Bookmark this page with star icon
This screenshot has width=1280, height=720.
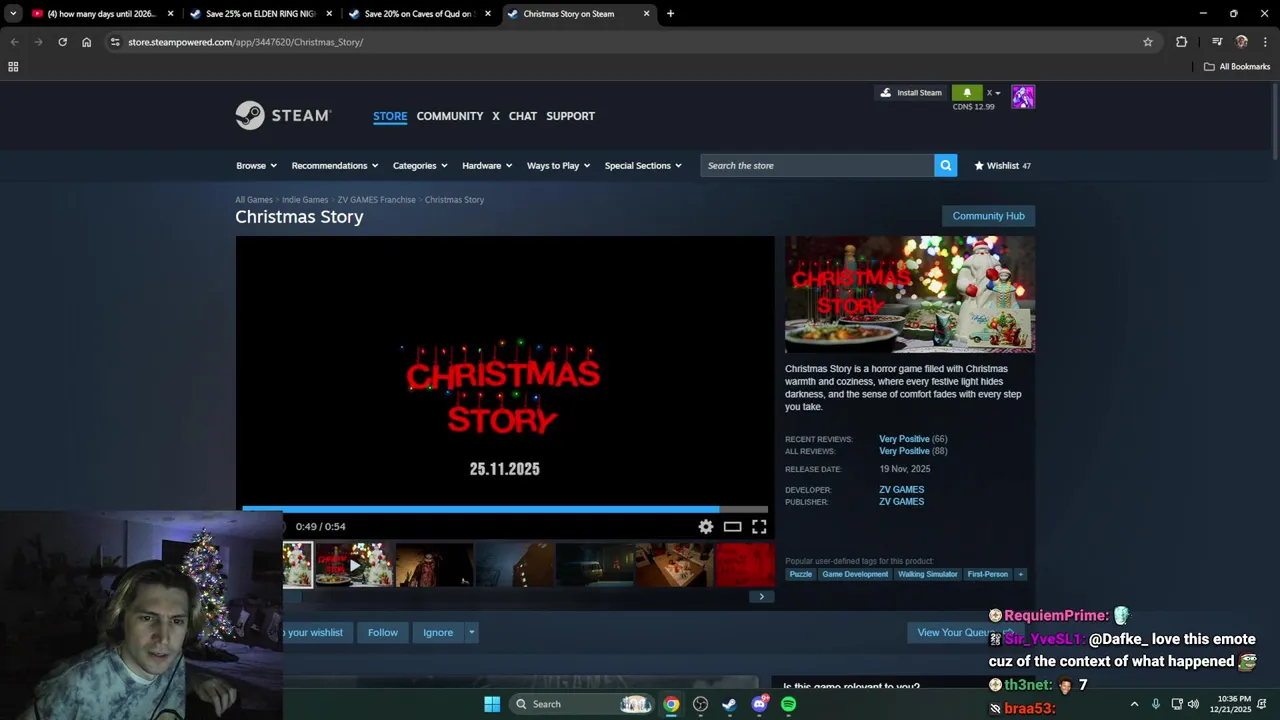tap(1148, 42)
